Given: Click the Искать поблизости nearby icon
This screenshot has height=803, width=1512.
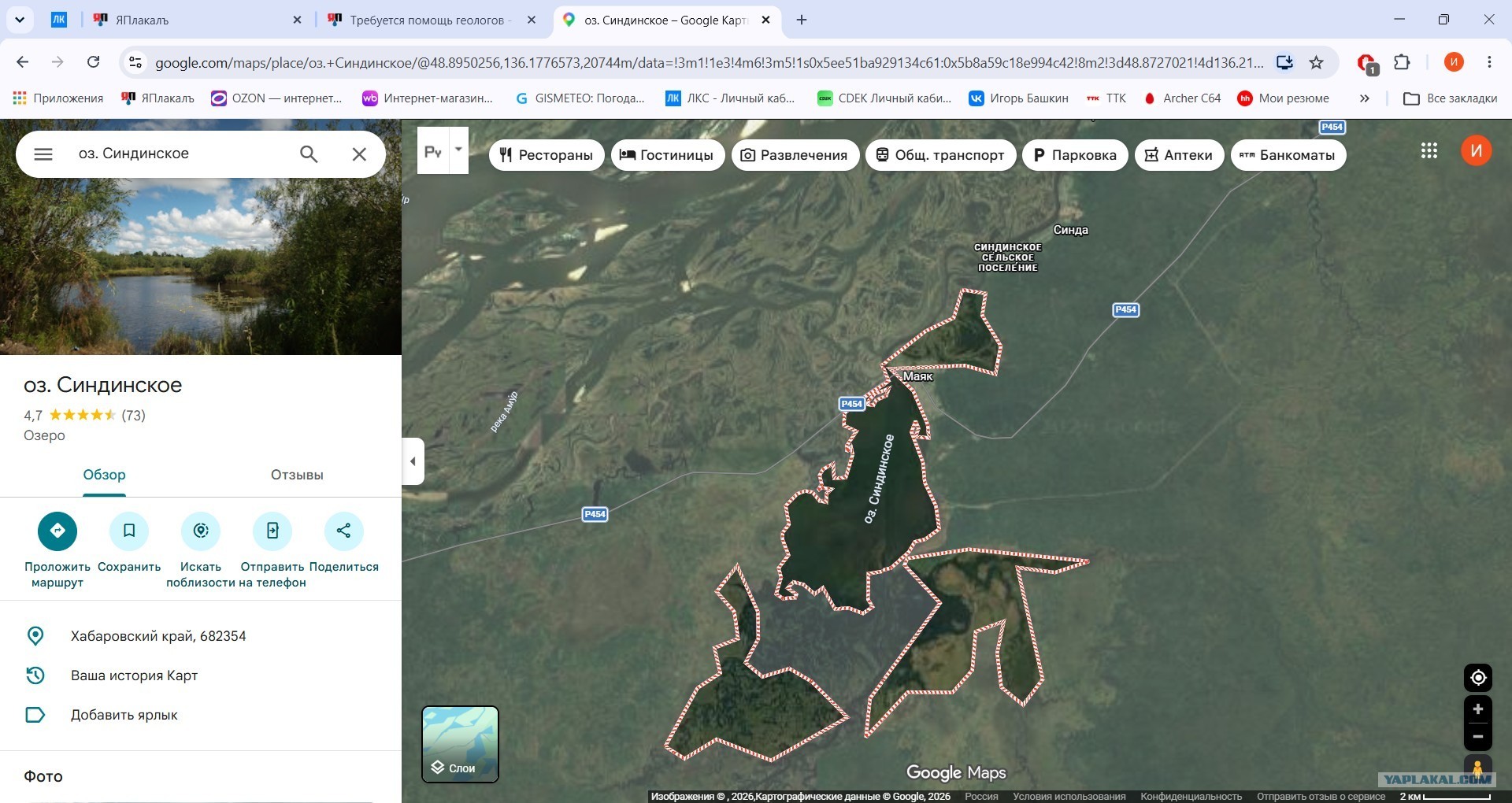Looking at the screenshot, I should [x=201, y=531].
